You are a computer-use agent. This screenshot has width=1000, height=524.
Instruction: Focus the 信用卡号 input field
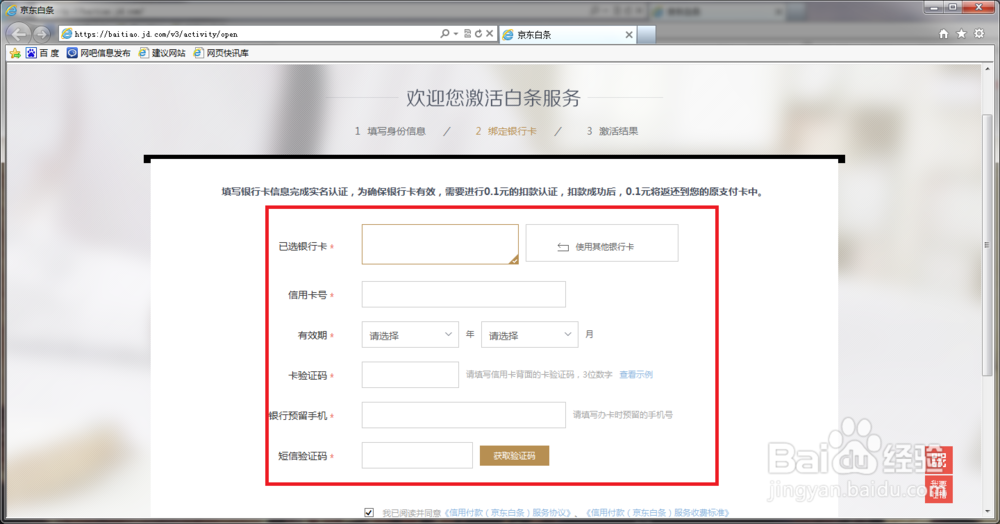point(464,295)
